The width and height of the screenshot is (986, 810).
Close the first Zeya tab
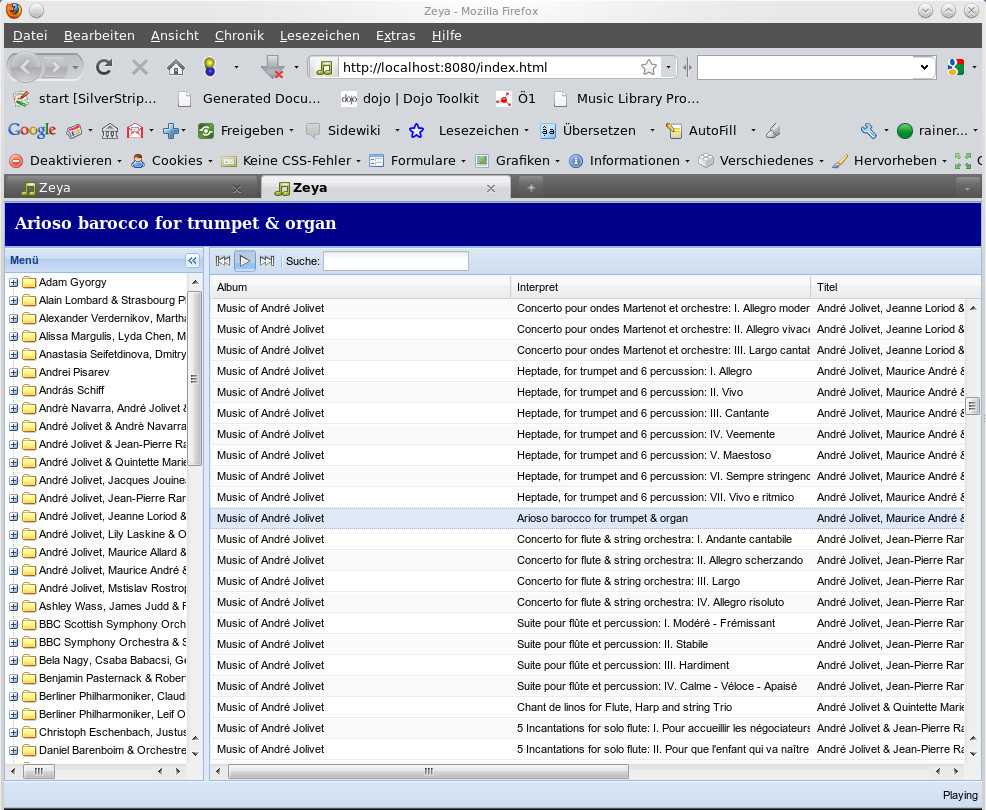point(237,188)
